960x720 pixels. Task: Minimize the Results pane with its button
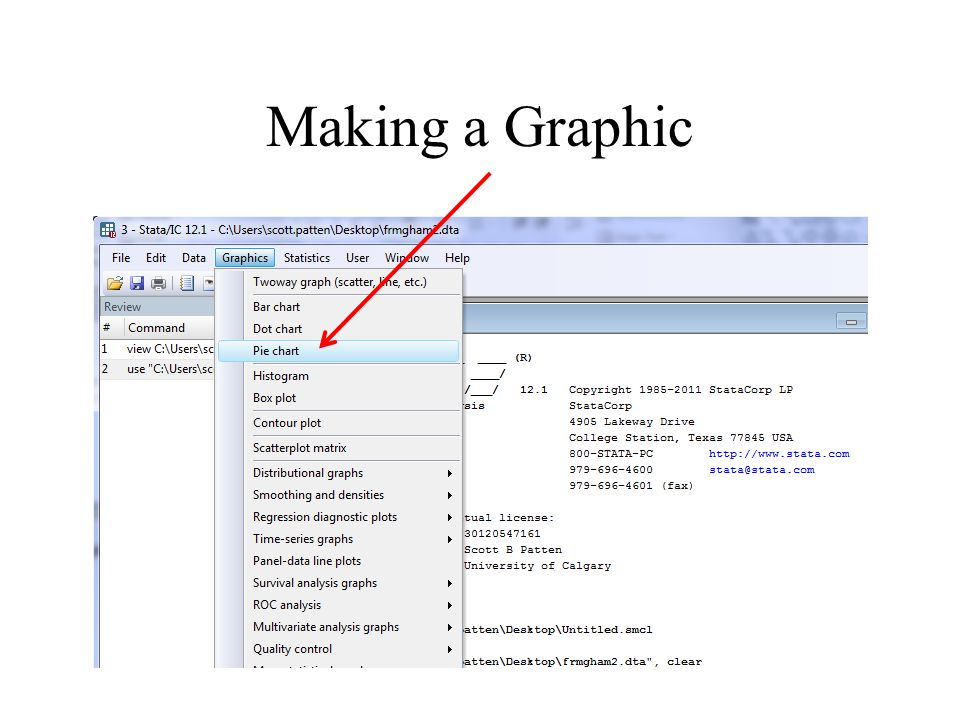(x=851, y=321)
